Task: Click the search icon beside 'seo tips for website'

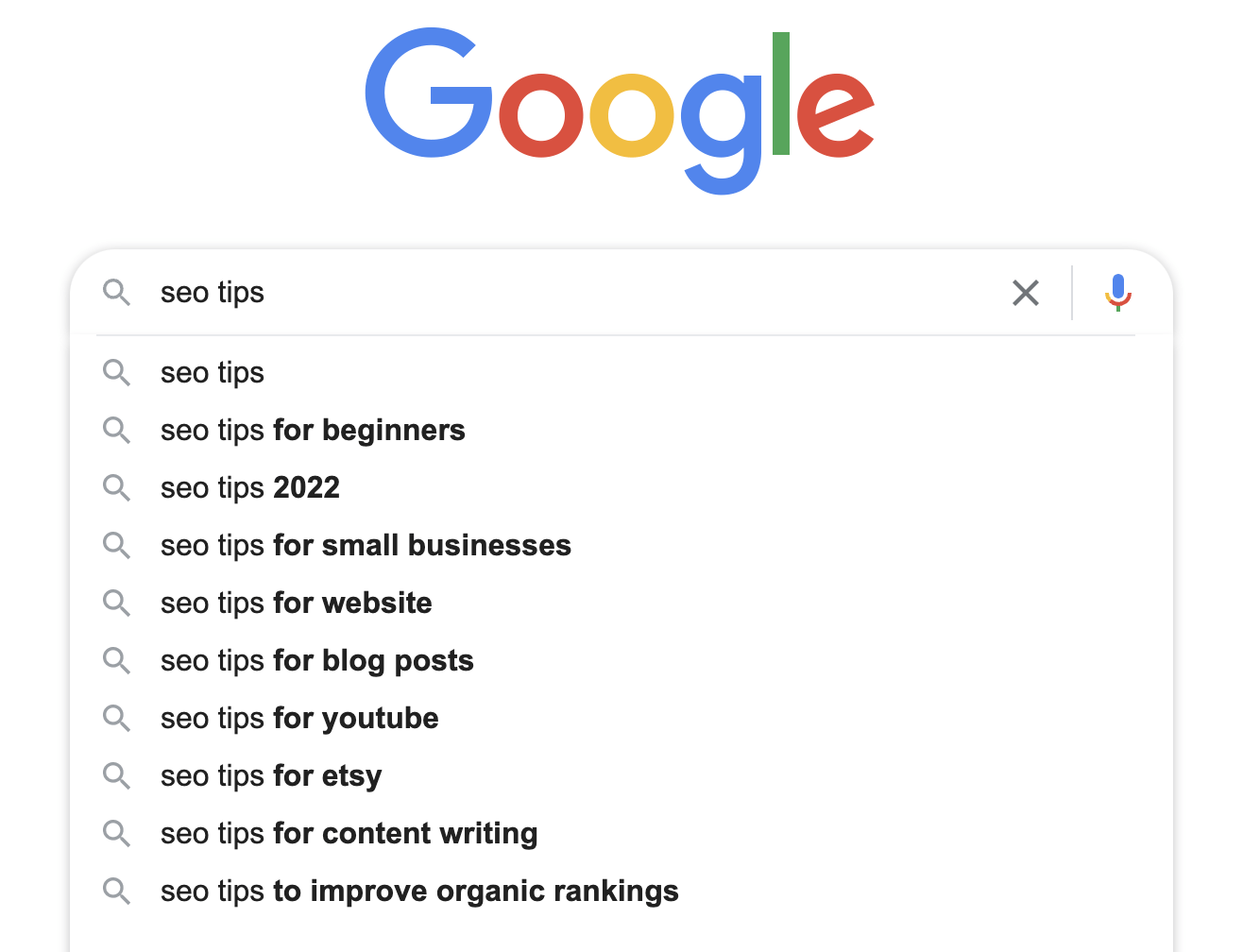Action: click(117, 603)
